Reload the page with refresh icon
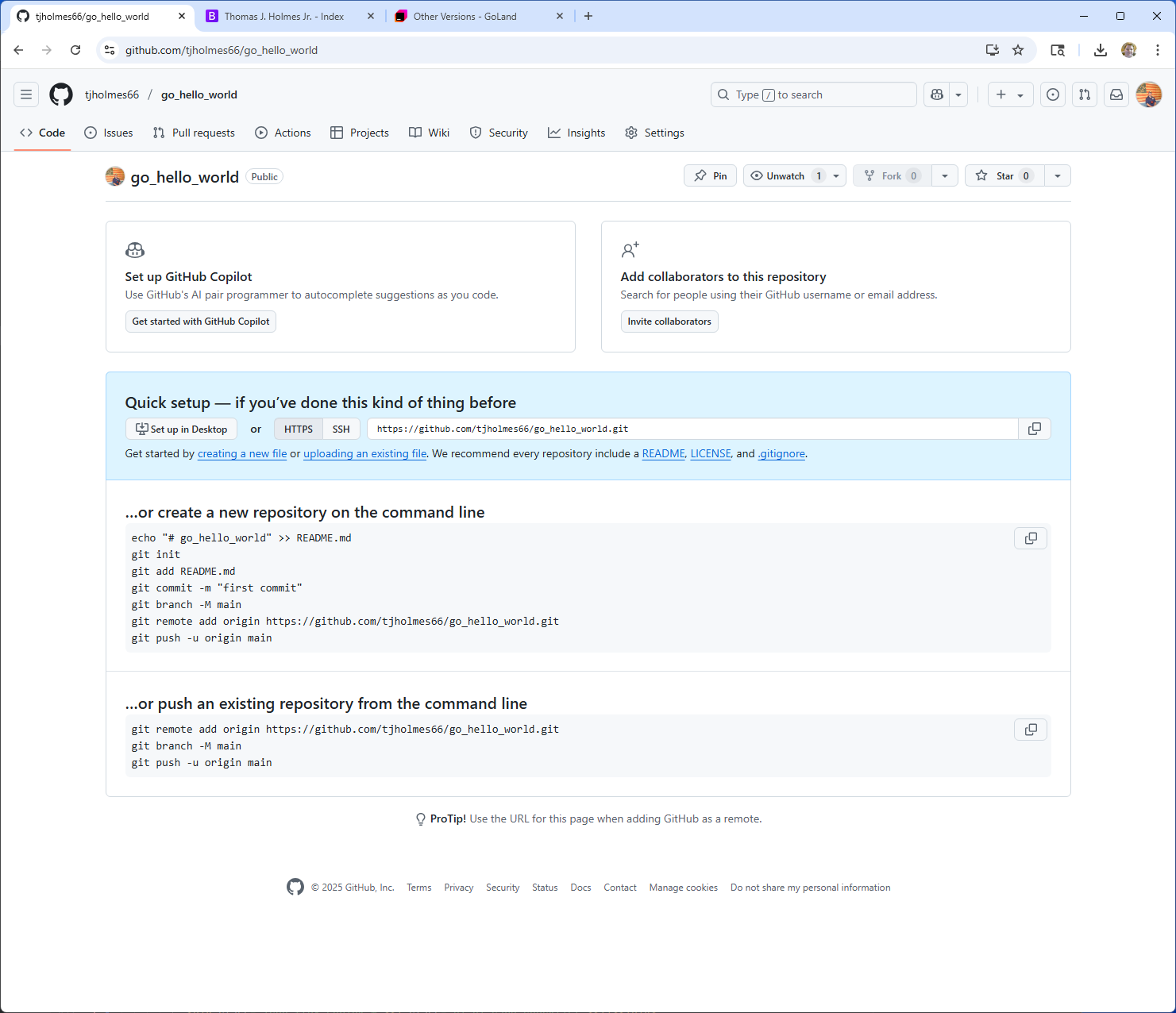The width and height of the screenshot is (1176, 1013). (75, 50)
